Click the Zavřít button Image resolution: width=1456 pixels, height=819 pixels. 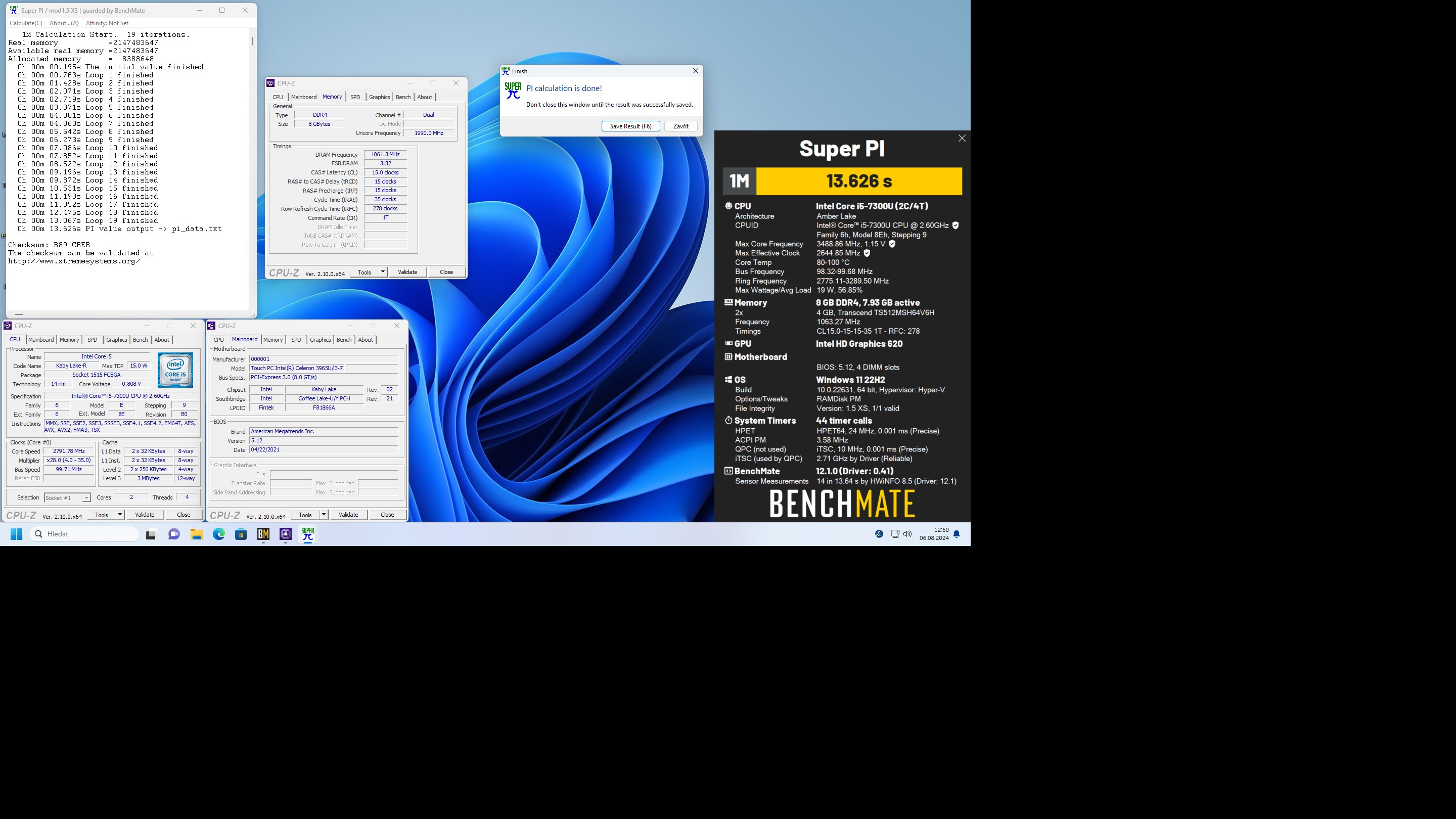tap(681, 126)
